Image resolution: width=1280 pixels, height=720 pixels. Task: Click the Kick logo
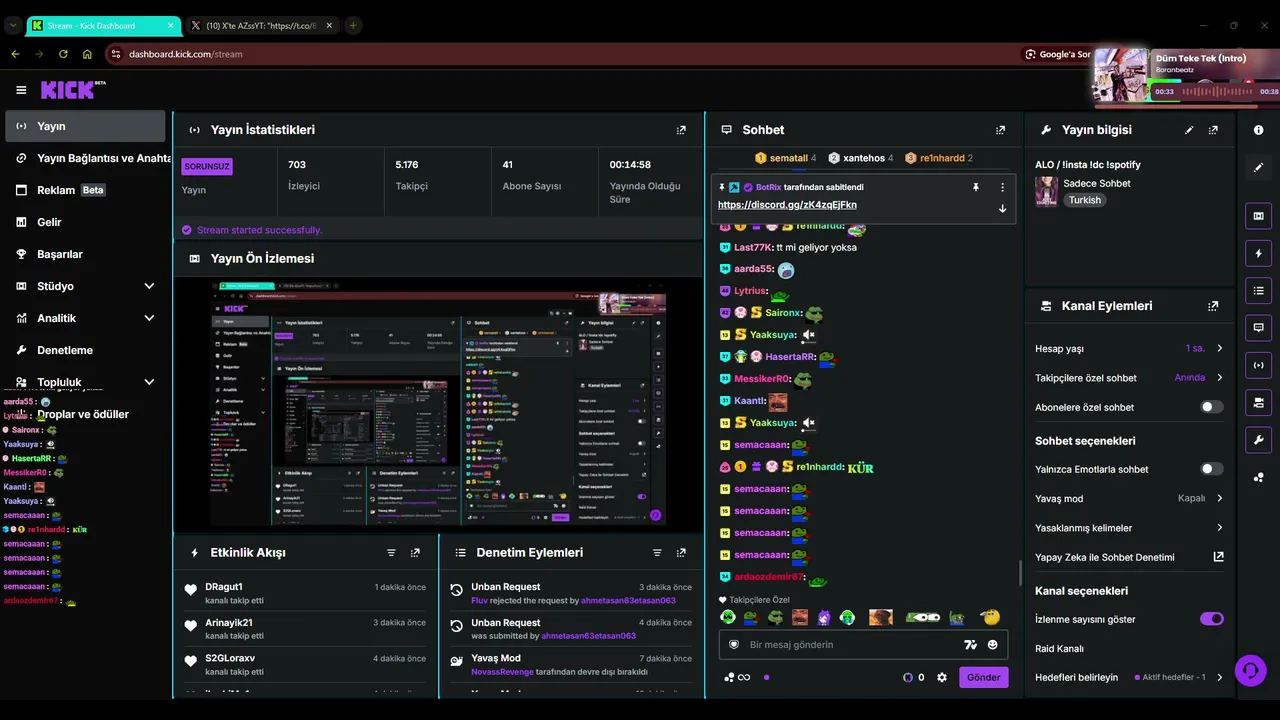(73, 90)
